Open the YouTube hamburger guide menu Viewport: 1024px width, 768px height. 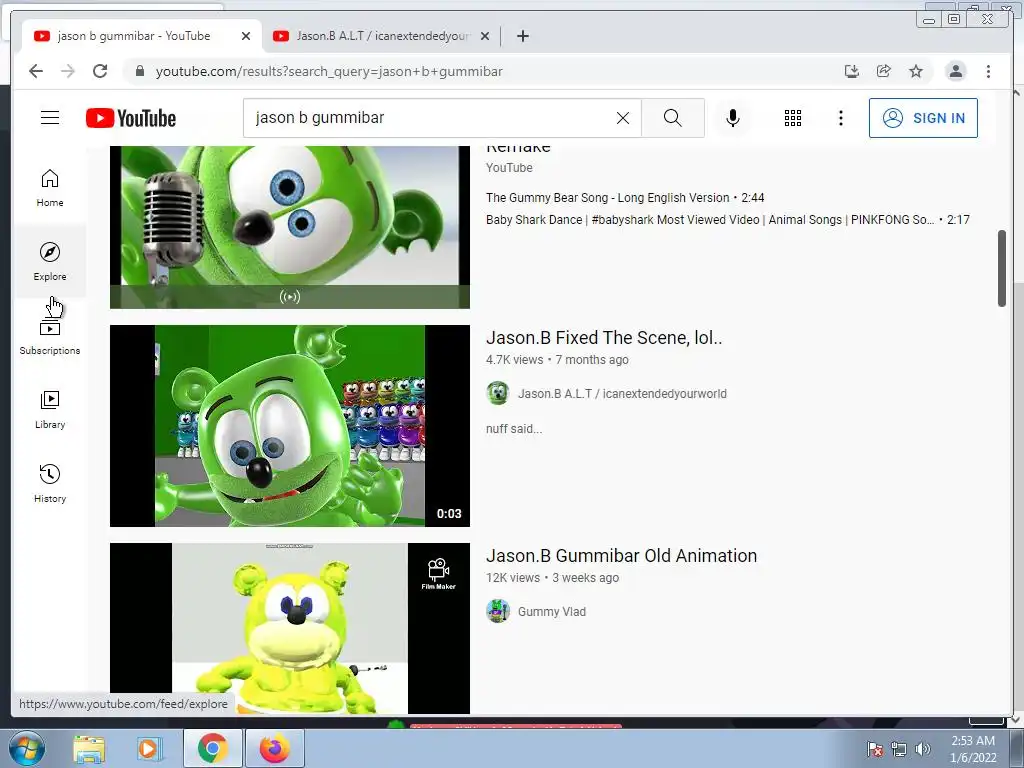(x=50, y=118)
